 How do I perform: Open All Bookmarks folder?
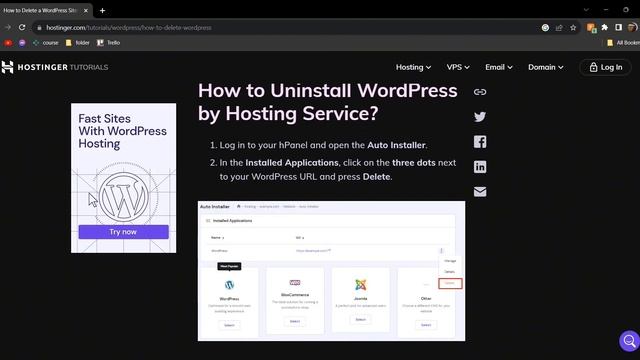(623, 42)
